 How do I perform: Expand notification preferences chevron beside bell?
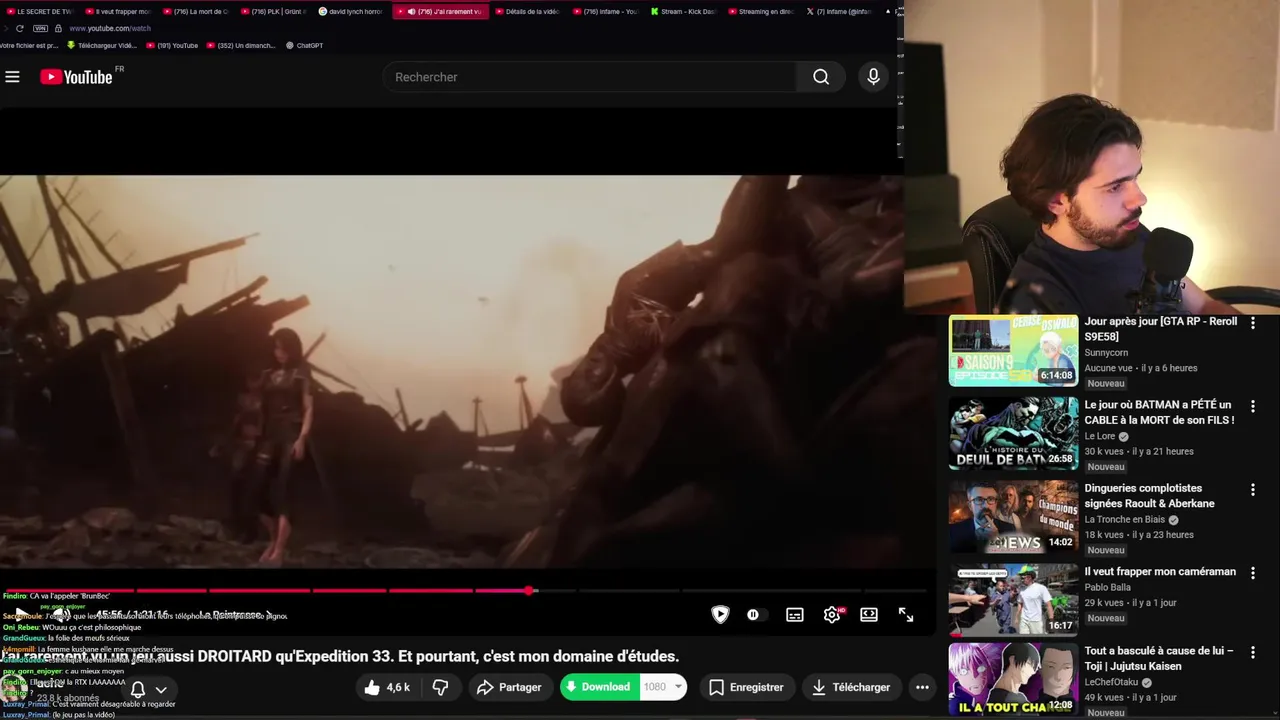pyautogui.click(x=161, y=689)
